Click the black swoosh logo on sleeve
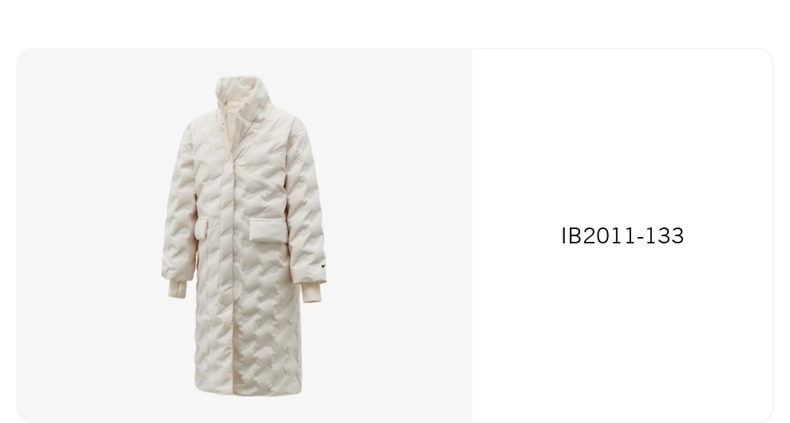The image size is (790, 423). click(323, 266)
